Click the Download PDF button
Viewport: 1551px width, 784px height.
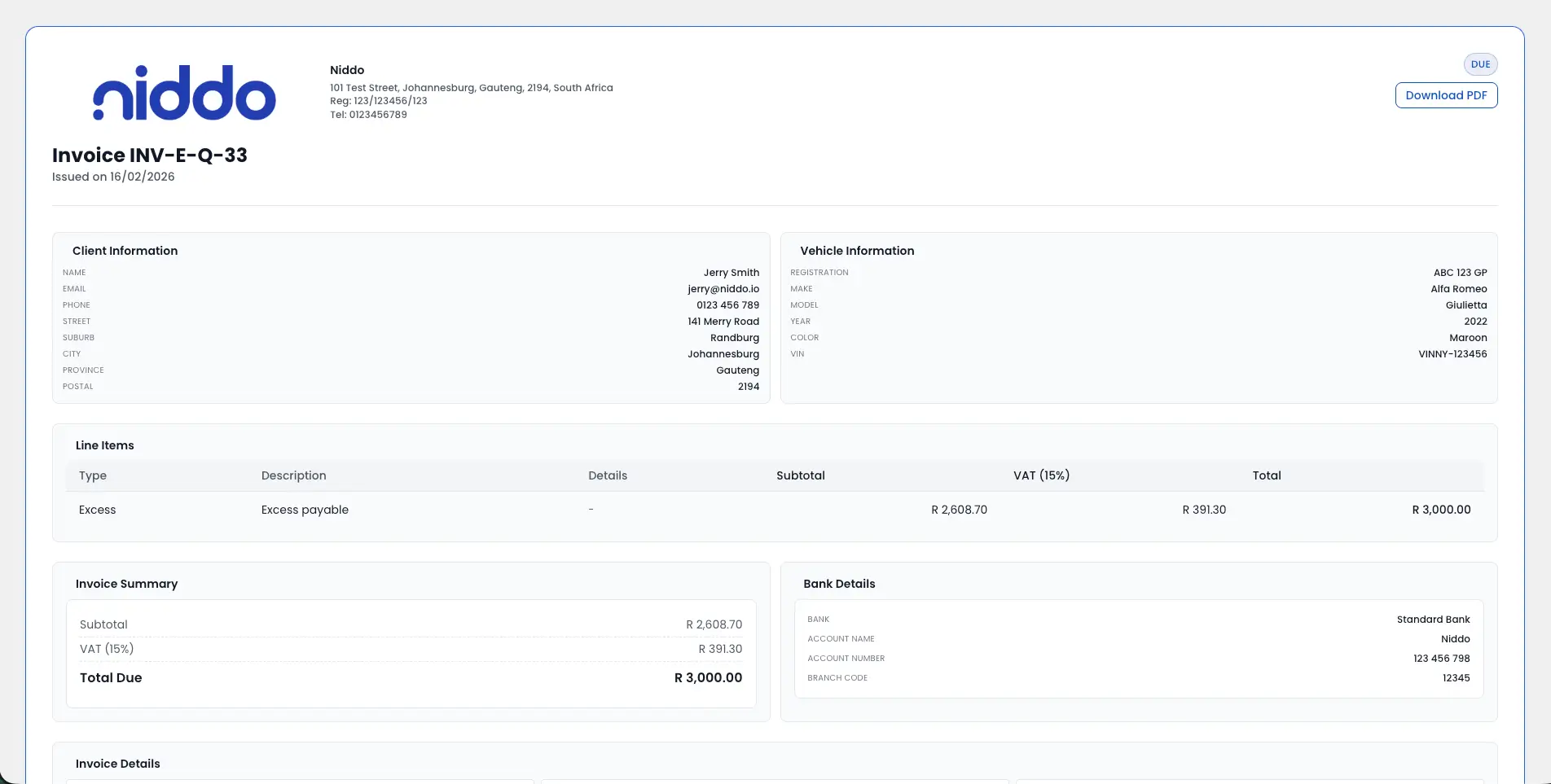(x=1446, y=95)
